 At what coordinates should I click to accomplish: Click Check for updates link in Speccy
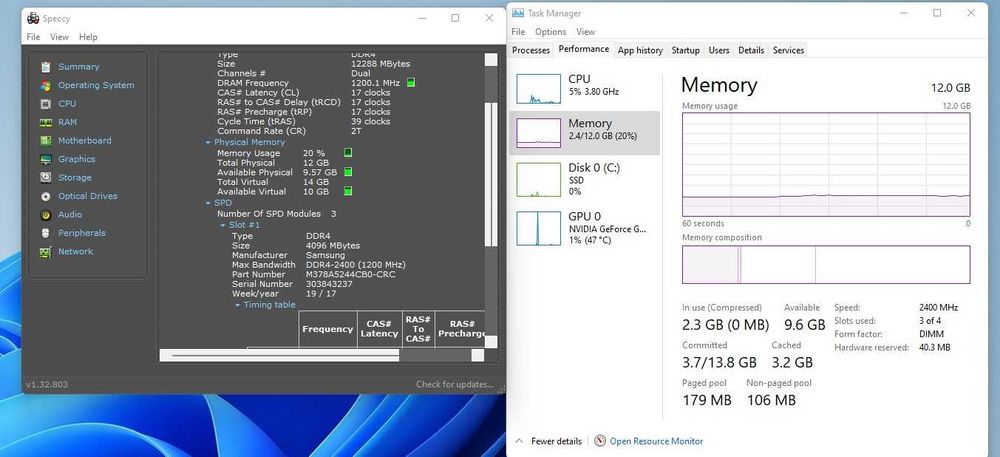click(455, 384)
